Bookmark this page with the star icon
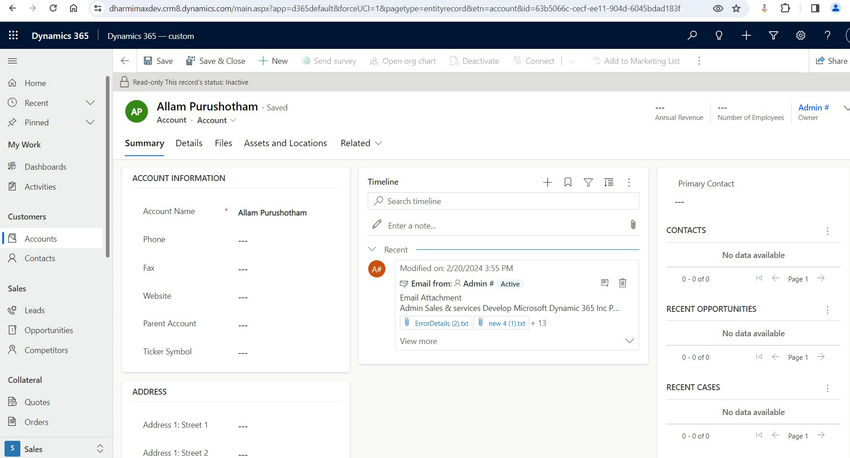Viewport: 850px width, 458px height. coord(736,8)
